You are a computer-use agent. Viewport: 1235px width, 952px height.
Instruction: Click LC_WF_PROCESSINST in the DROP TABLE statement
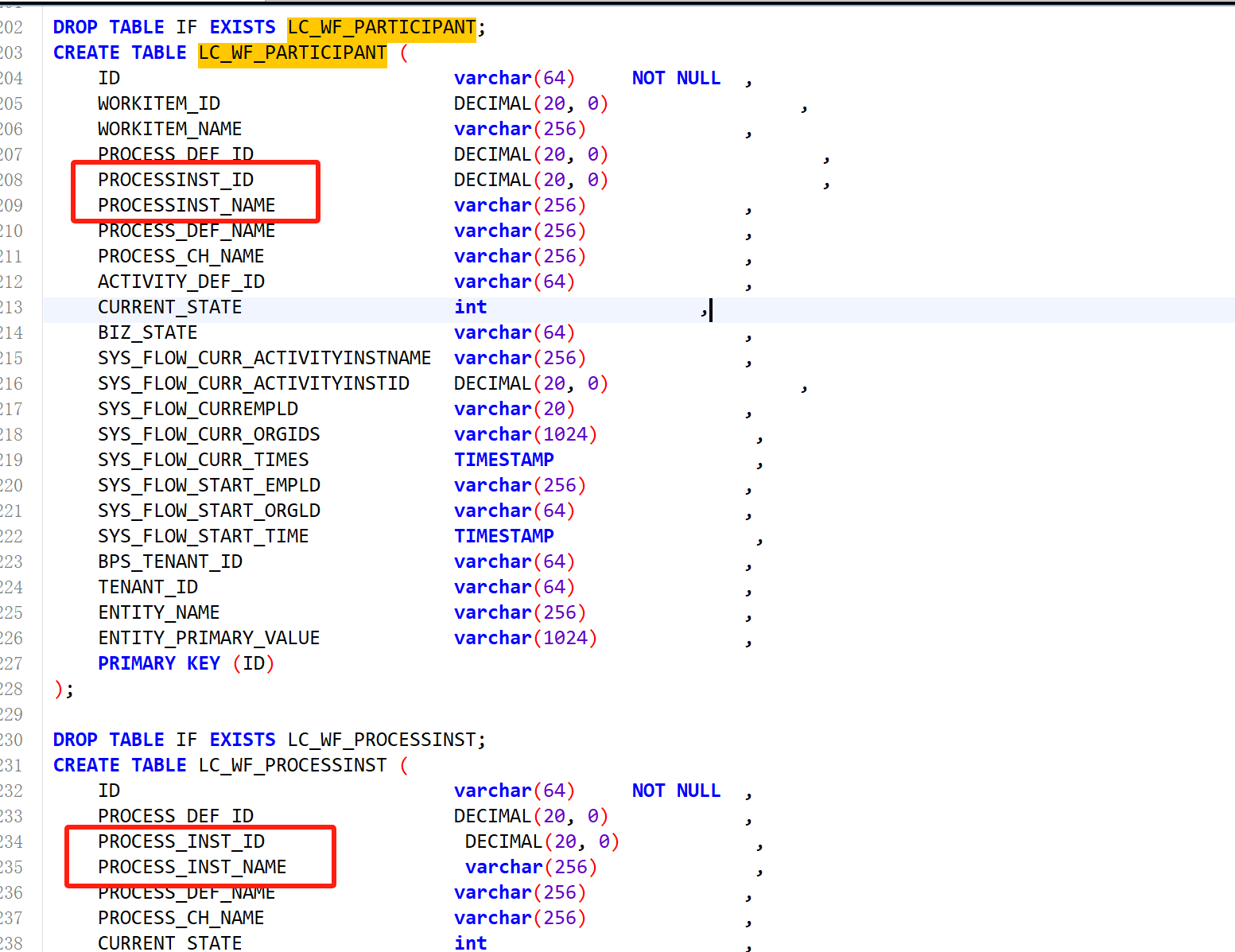[381, 740]
